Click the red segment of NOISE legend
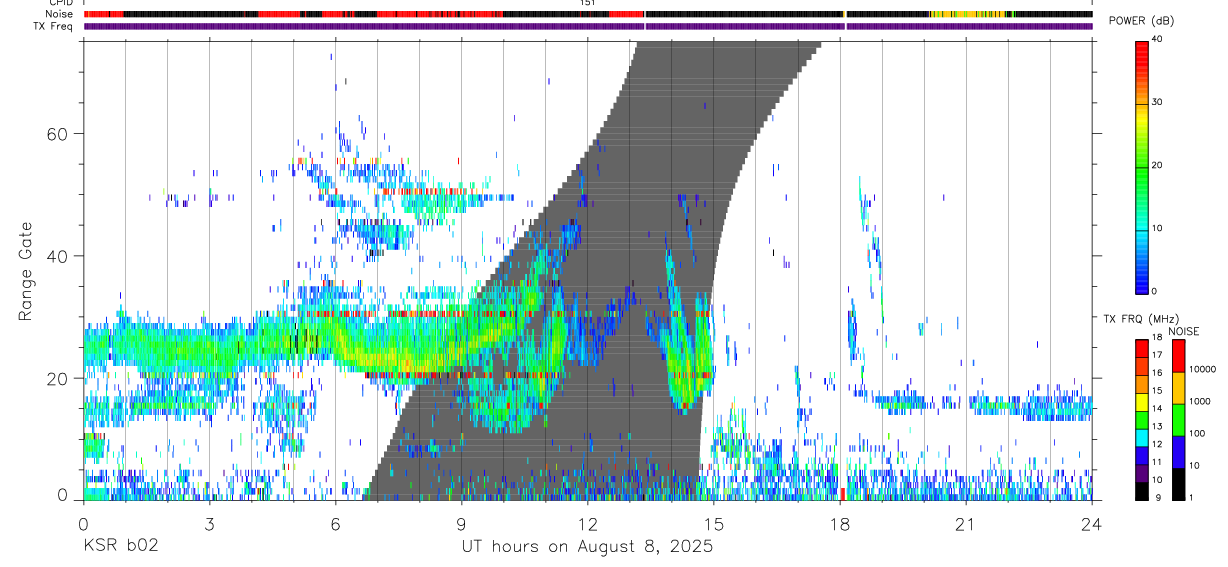 pos(1177,356)
